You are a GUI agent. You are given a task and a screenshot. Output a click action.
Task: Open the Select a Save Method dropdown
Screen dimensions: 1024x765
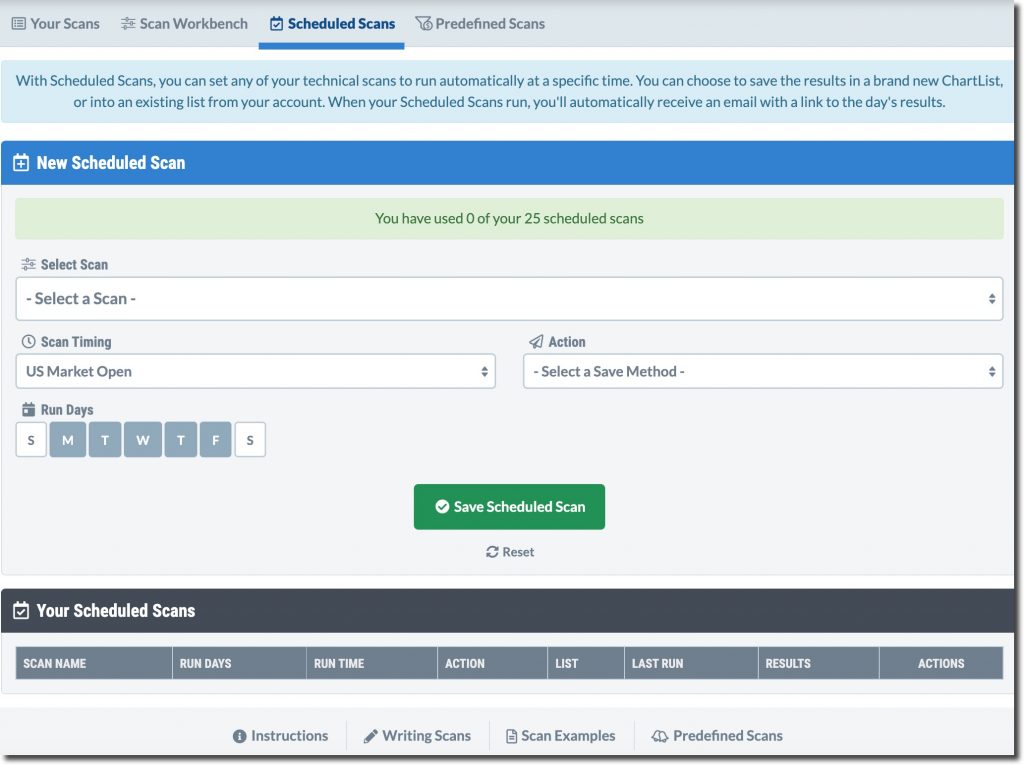pos(763,371)
